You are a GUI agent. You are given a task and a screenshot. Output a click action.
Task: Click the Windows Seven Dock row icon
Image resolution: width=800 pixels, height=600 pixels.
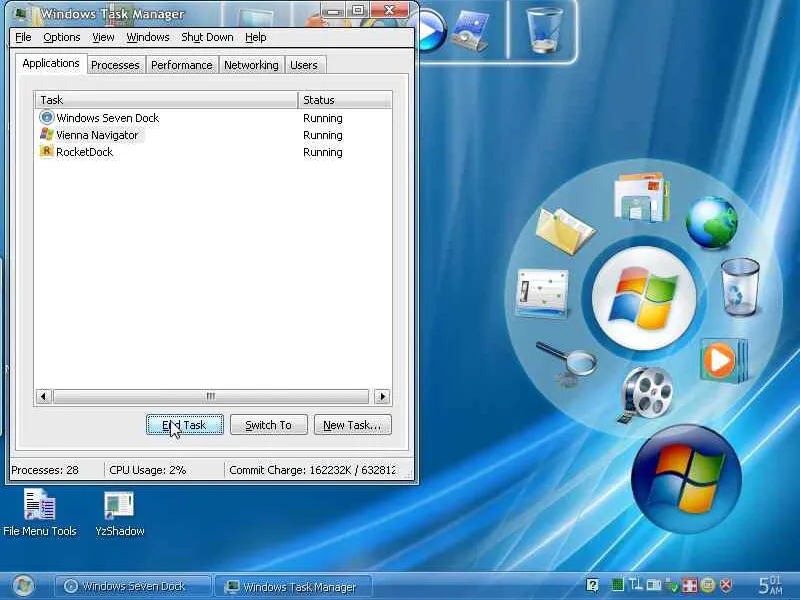tap(46, 117)
